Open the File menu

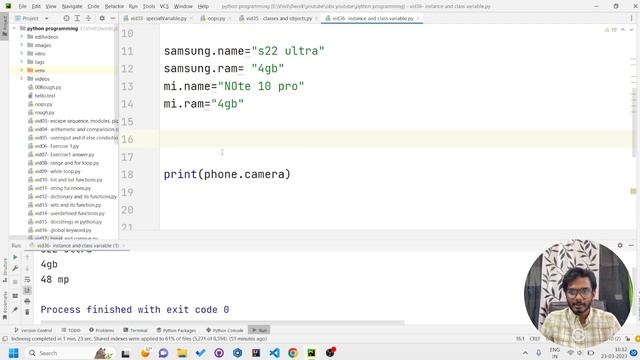coord(22,7)
